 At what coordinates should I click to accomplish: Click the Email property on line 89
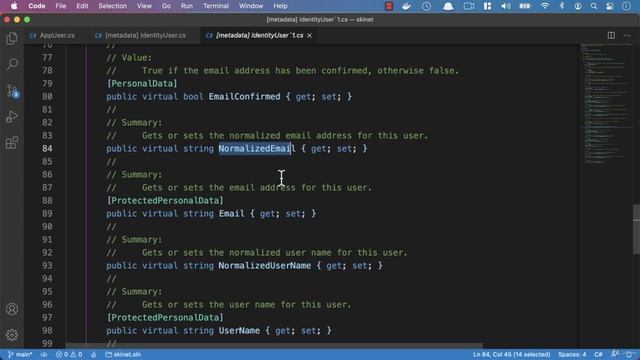click(231, 213)
